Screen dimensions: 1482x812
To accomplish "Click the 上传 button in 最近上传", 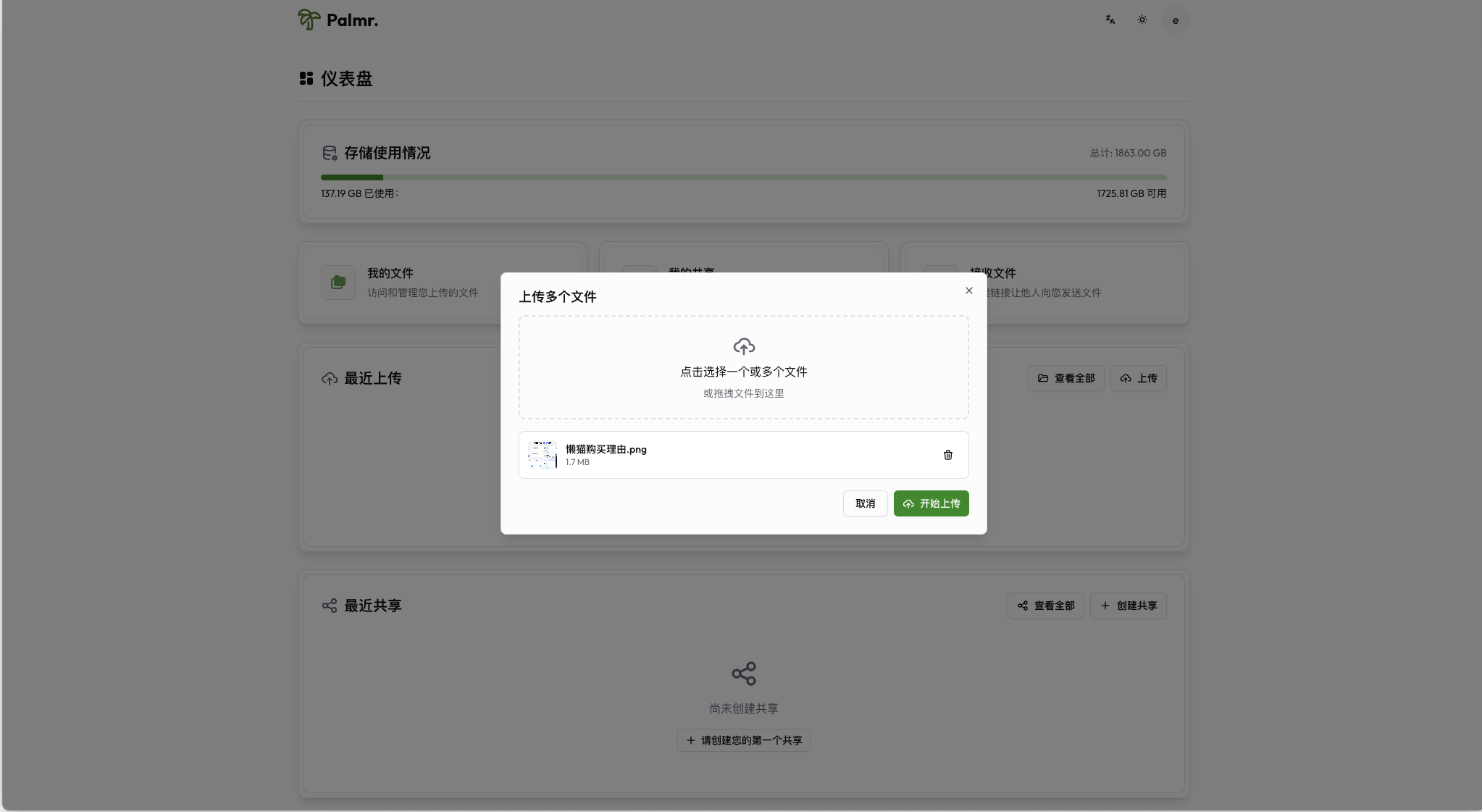I will [1139, 378].
